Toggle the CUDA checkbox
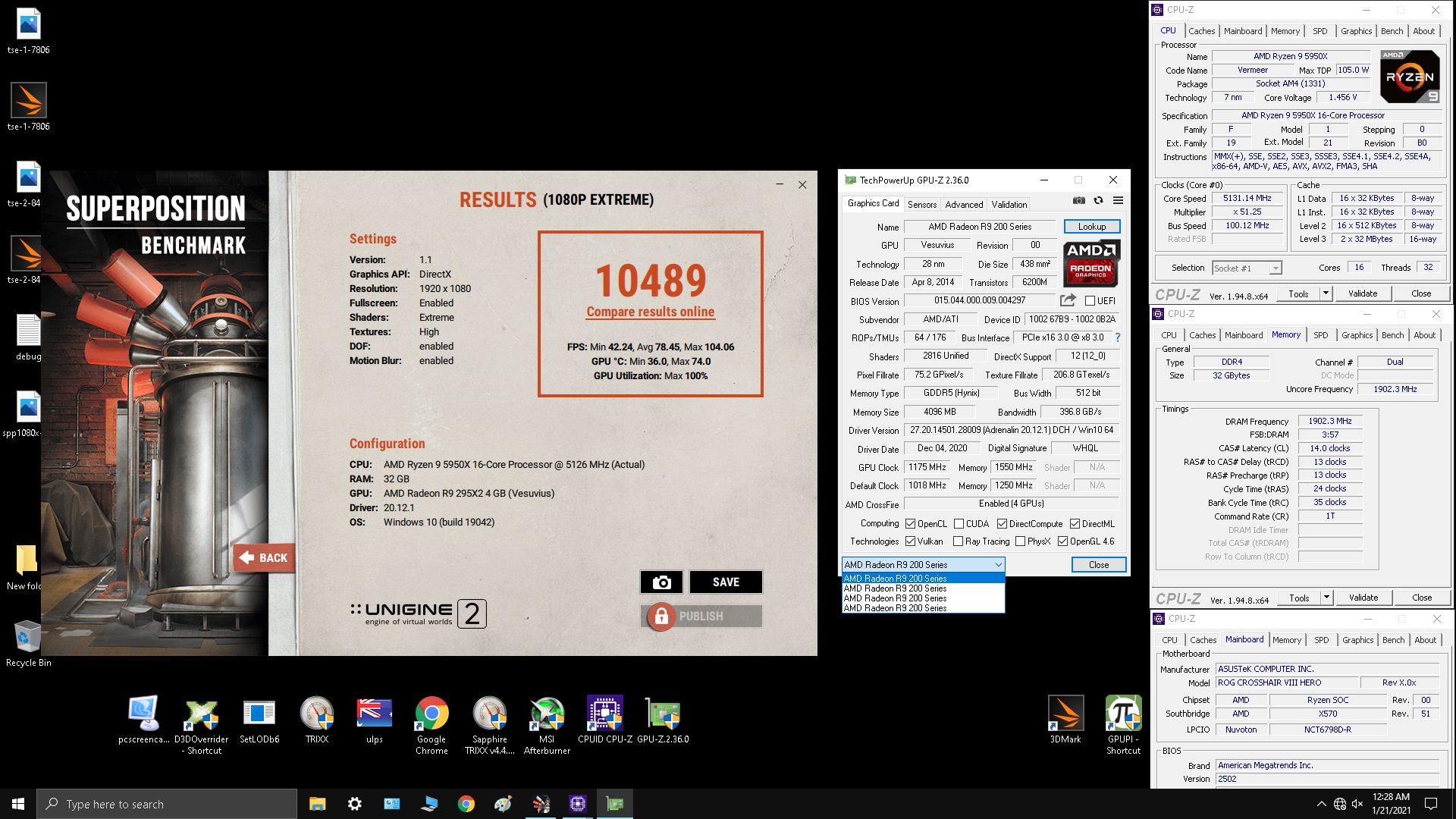 click(959, 524)
